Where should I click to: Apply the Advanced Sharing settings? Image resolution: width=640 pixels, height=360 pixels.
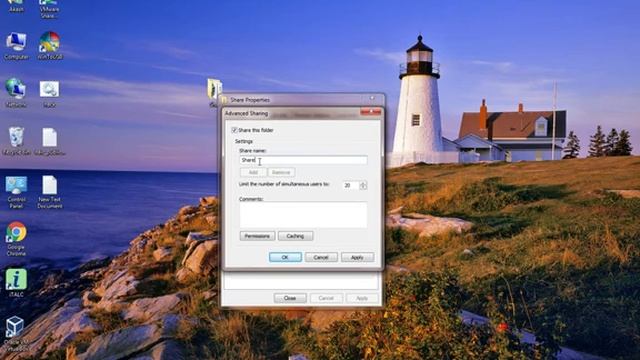[357, 257]
